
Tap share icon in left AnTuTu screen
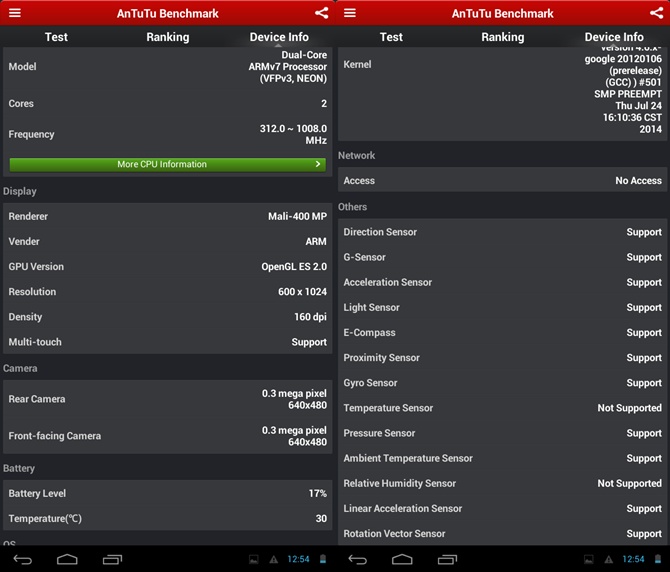pos(321,13)
